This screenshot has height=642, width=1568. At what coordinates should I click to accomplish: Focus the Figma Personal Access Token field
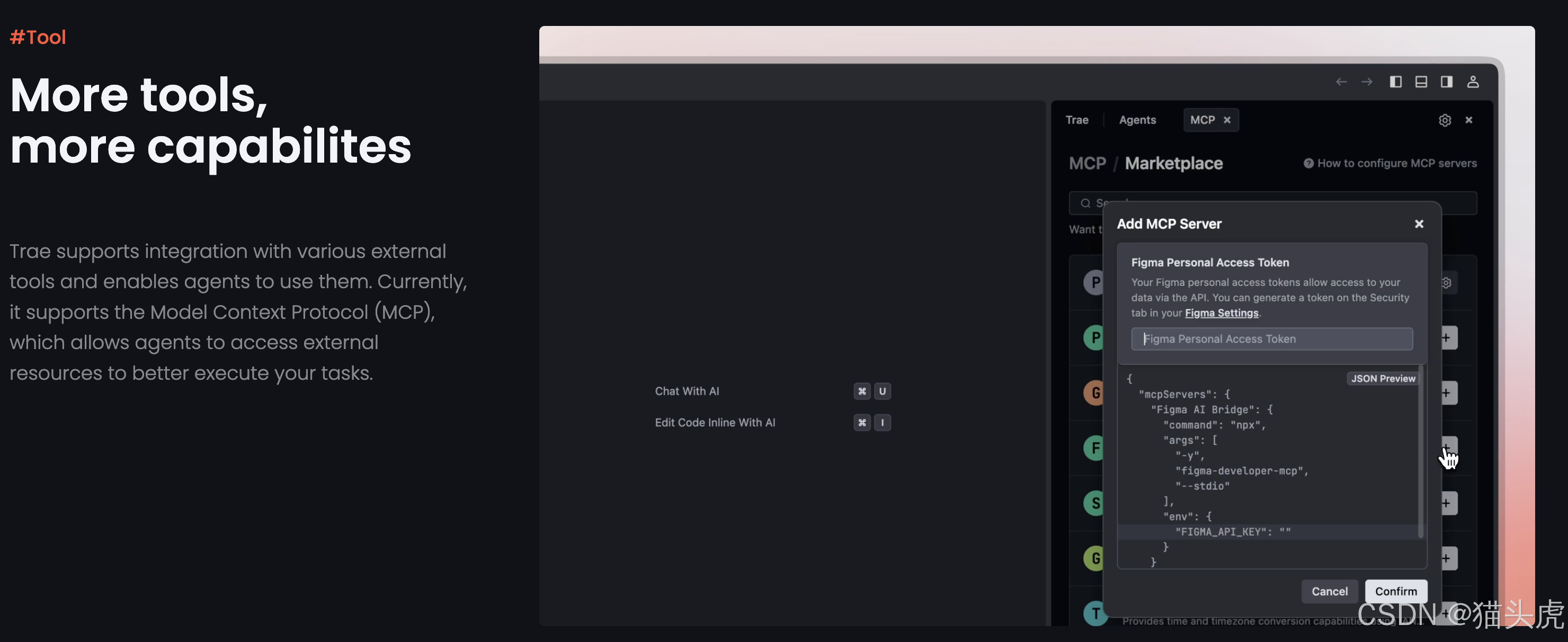point(1271,339)
